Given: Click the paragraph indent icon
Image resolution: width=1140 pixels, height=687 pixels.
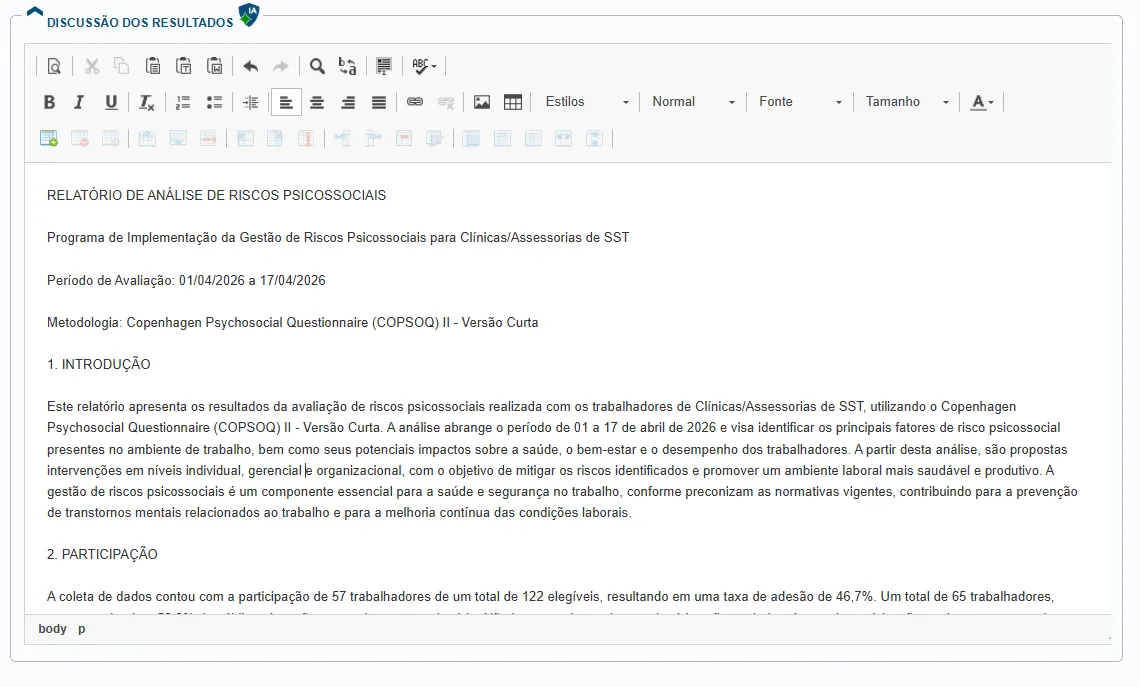Looking at the screenshot, I should [250, 103].
